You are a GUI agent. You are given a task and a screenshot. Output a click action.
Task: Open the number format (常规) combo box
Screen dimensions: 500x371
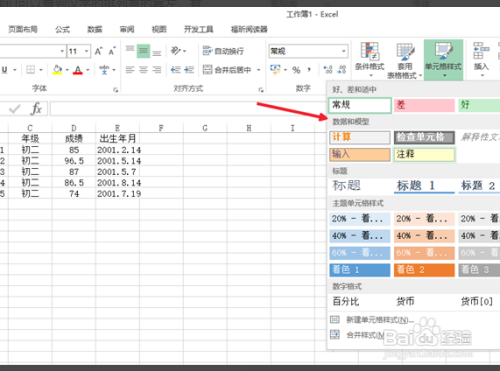click(308, 51)
